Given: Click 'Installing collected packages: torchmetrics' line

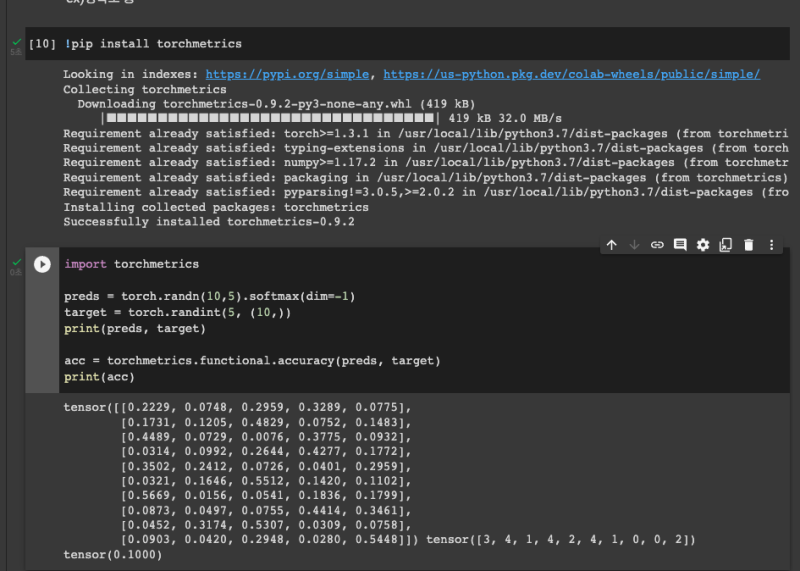Looking at the screenshot, I should pos(216,207).
